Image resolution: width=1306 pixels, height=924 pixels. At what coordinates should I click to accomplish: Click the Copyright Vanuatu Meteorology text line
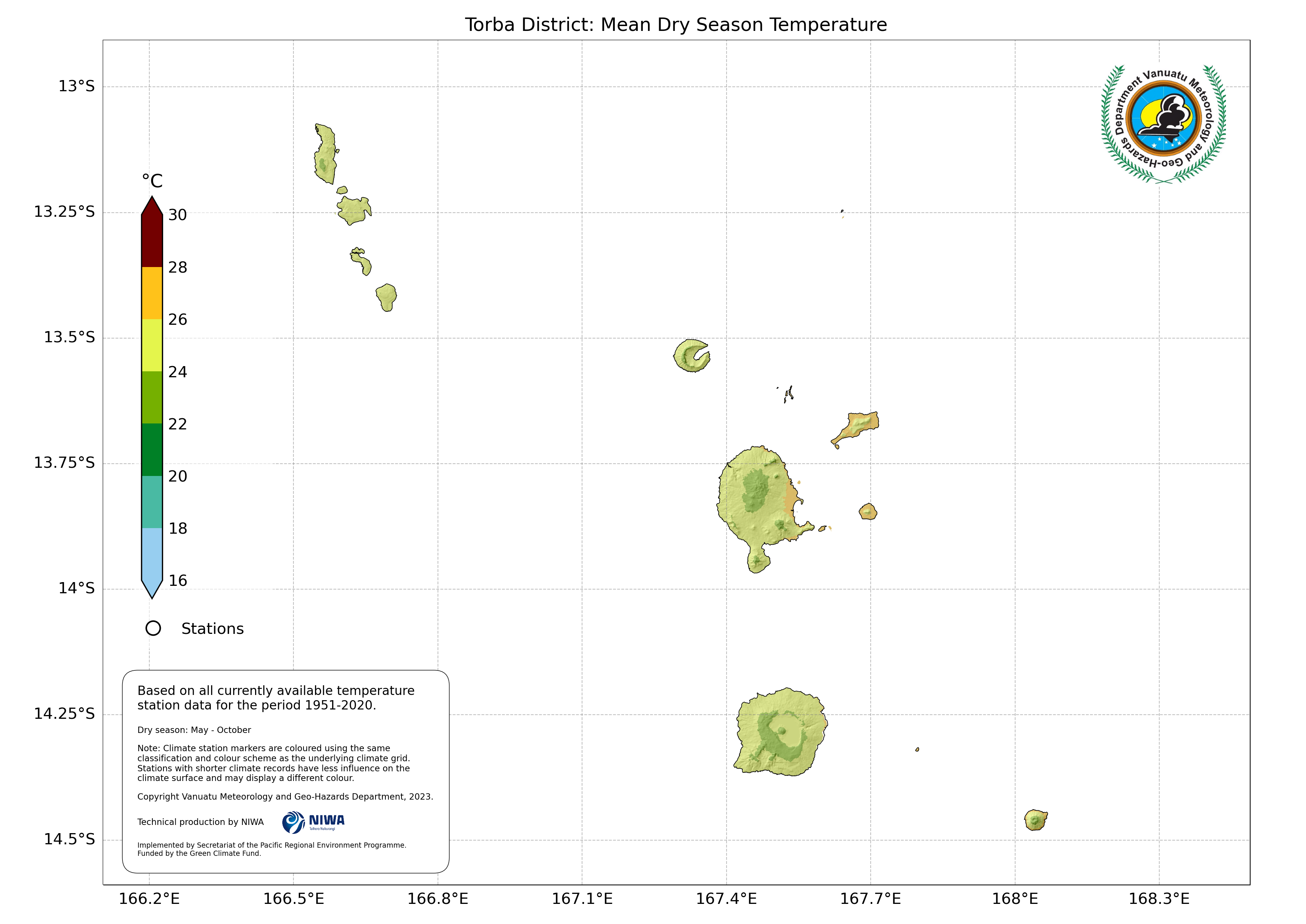[285, 797]
